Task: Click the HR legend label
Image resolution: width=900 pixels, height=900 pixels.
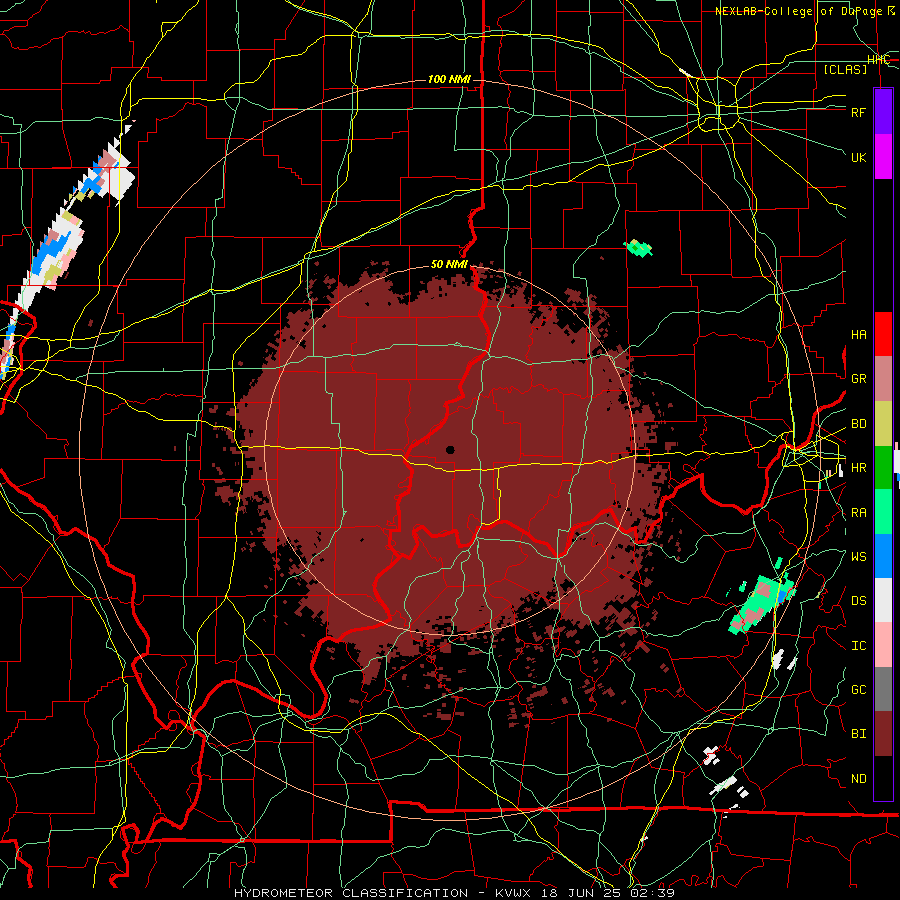Action: pos(858,468)
